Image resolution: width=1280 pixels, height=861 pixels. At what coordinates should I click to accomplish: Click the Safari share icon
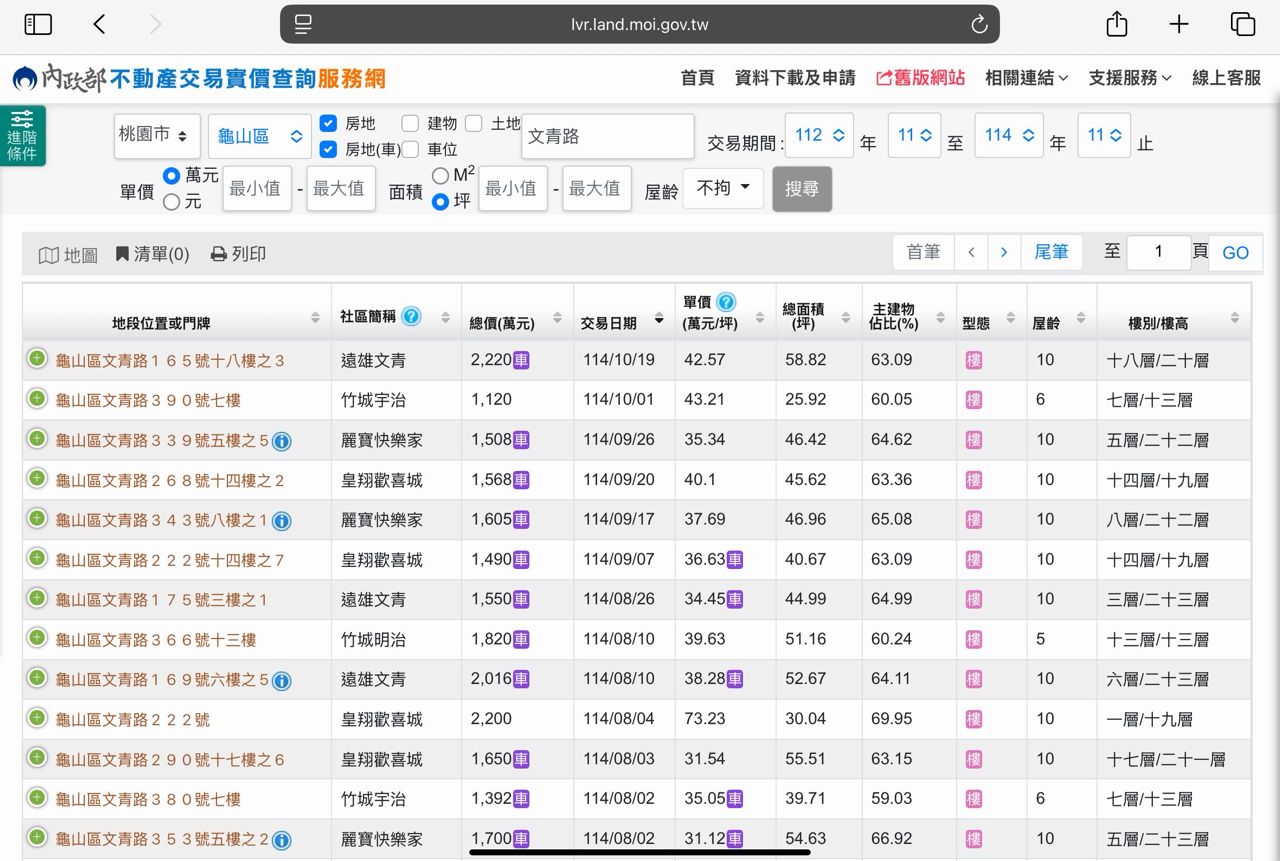tap(1117, 25)
